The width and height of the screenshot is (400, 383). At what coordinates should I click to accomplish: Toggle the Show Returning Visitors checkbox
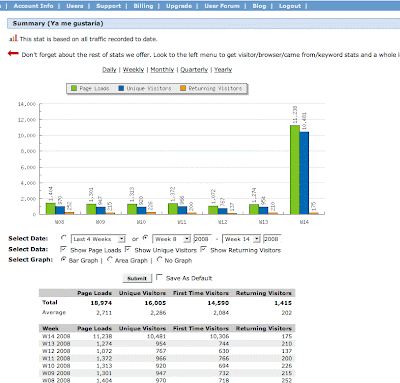[204, 249]
